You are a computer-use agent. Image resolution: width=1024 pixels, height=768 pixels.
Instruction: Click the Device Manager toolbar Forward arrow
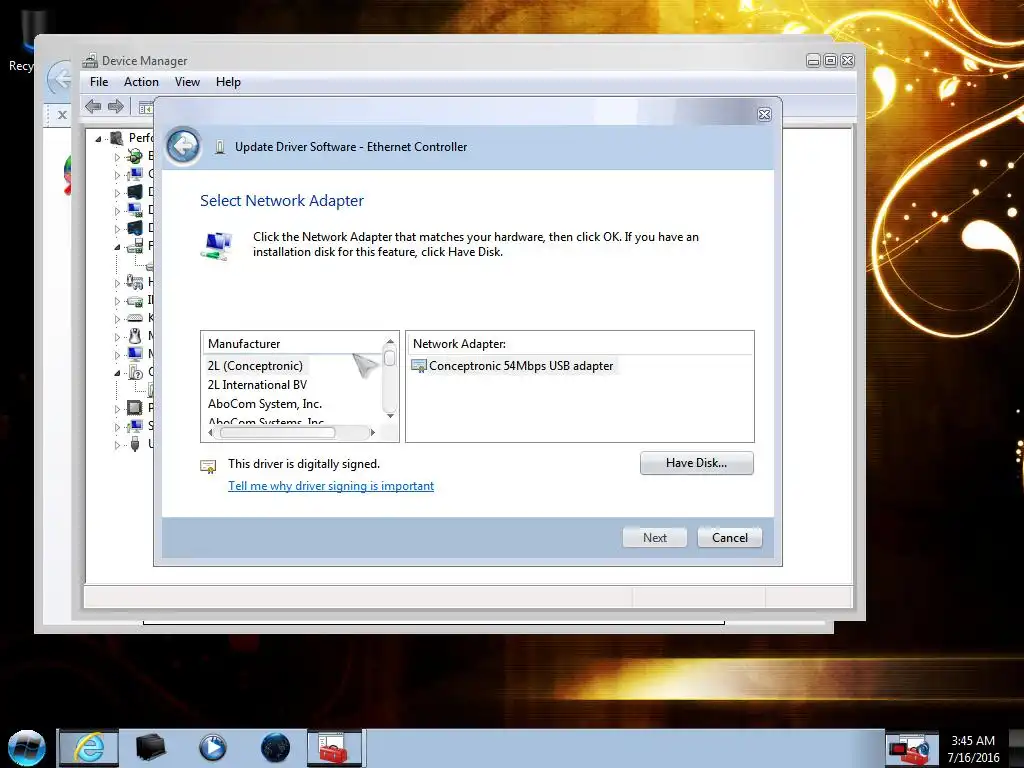click(x=116, y=106)
